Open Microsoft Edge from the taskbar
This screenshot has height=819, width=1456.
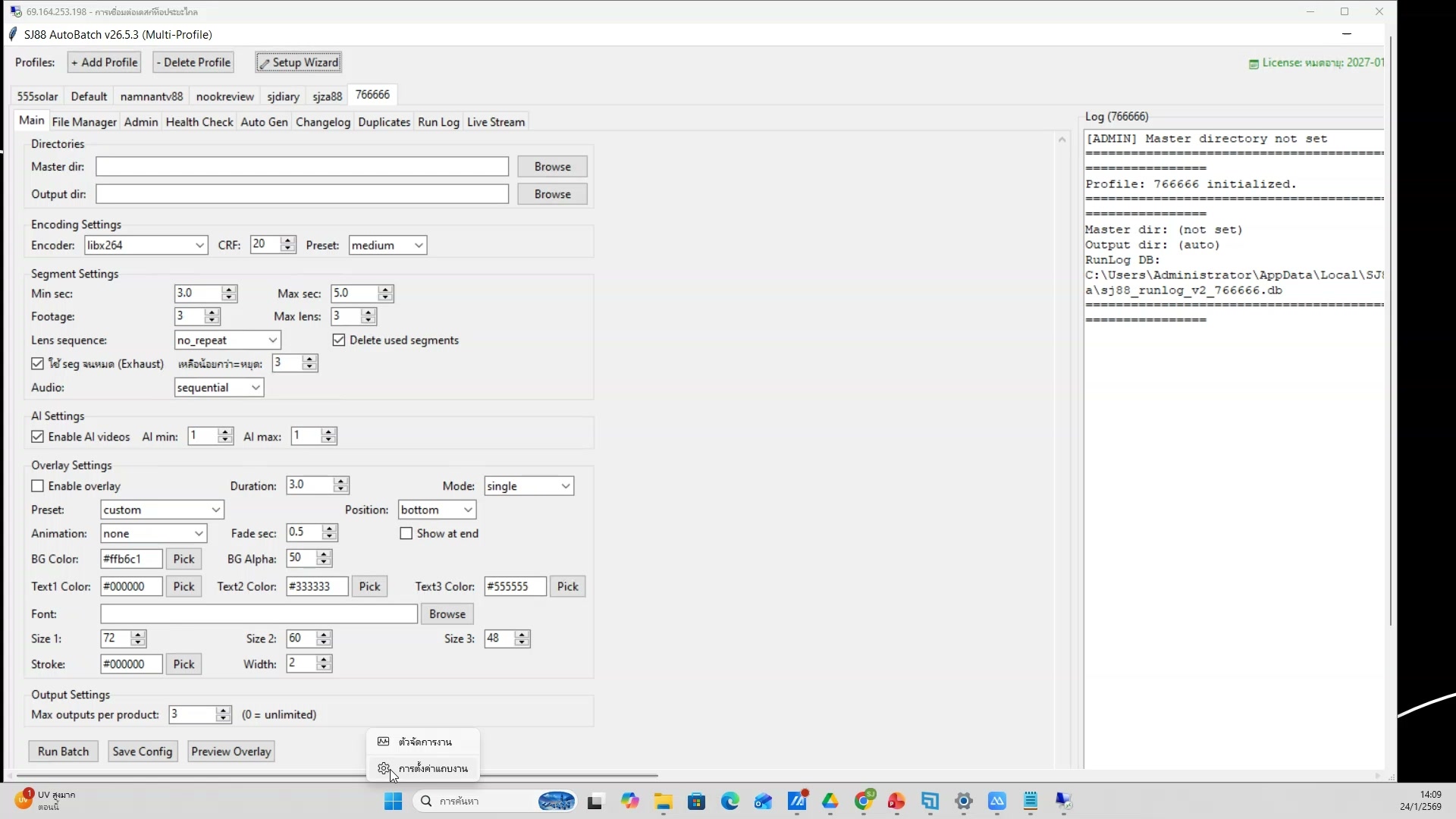coord(730,802)
